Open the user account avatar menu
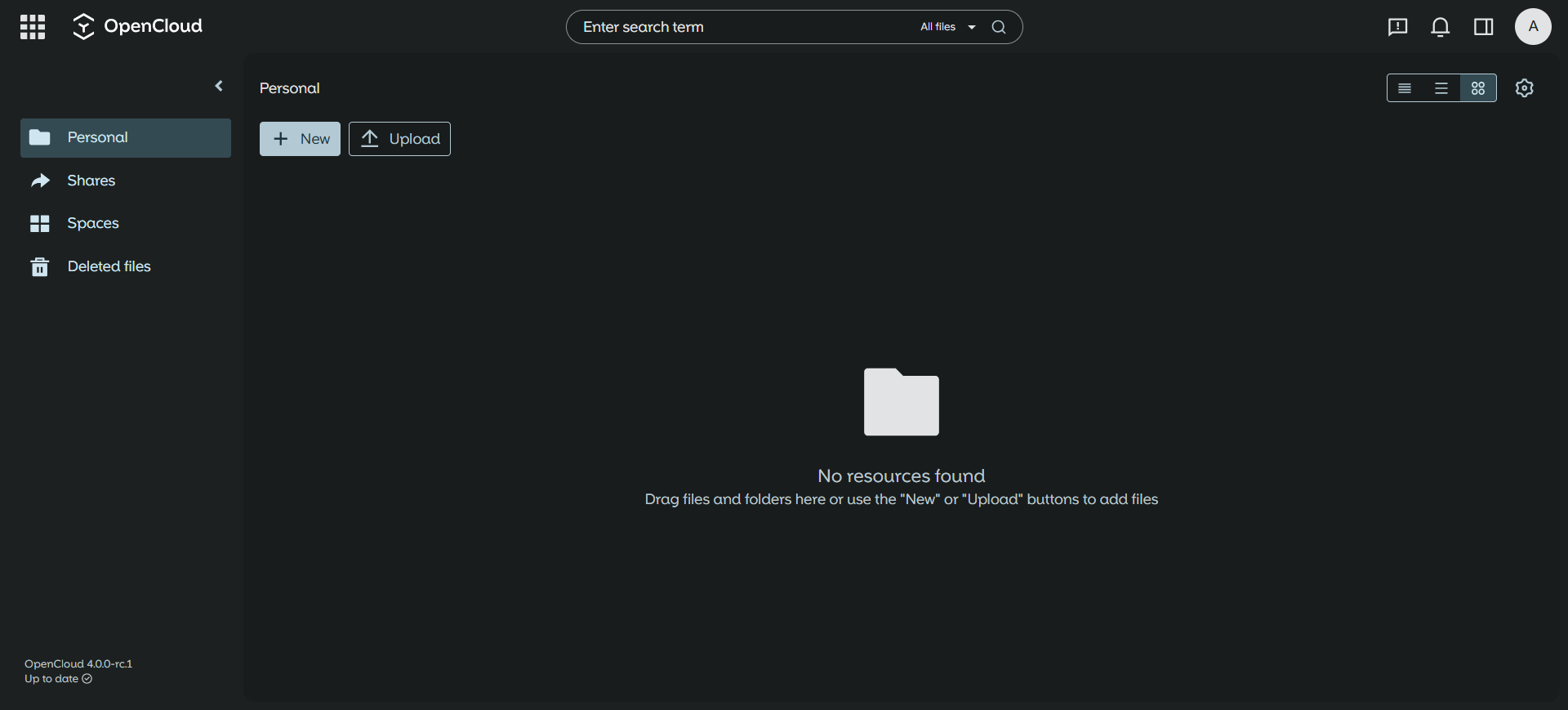 click(x=1533, y=27)
